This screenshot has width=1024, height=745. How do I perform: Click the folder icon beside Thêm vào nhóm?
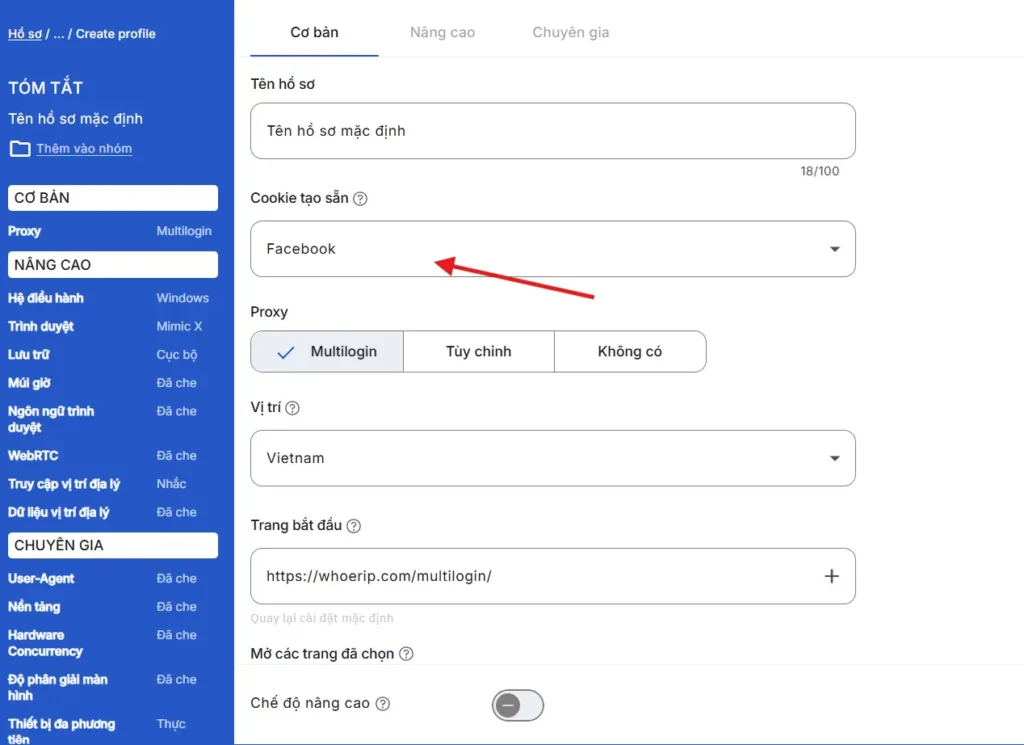[x=20, y=149]
